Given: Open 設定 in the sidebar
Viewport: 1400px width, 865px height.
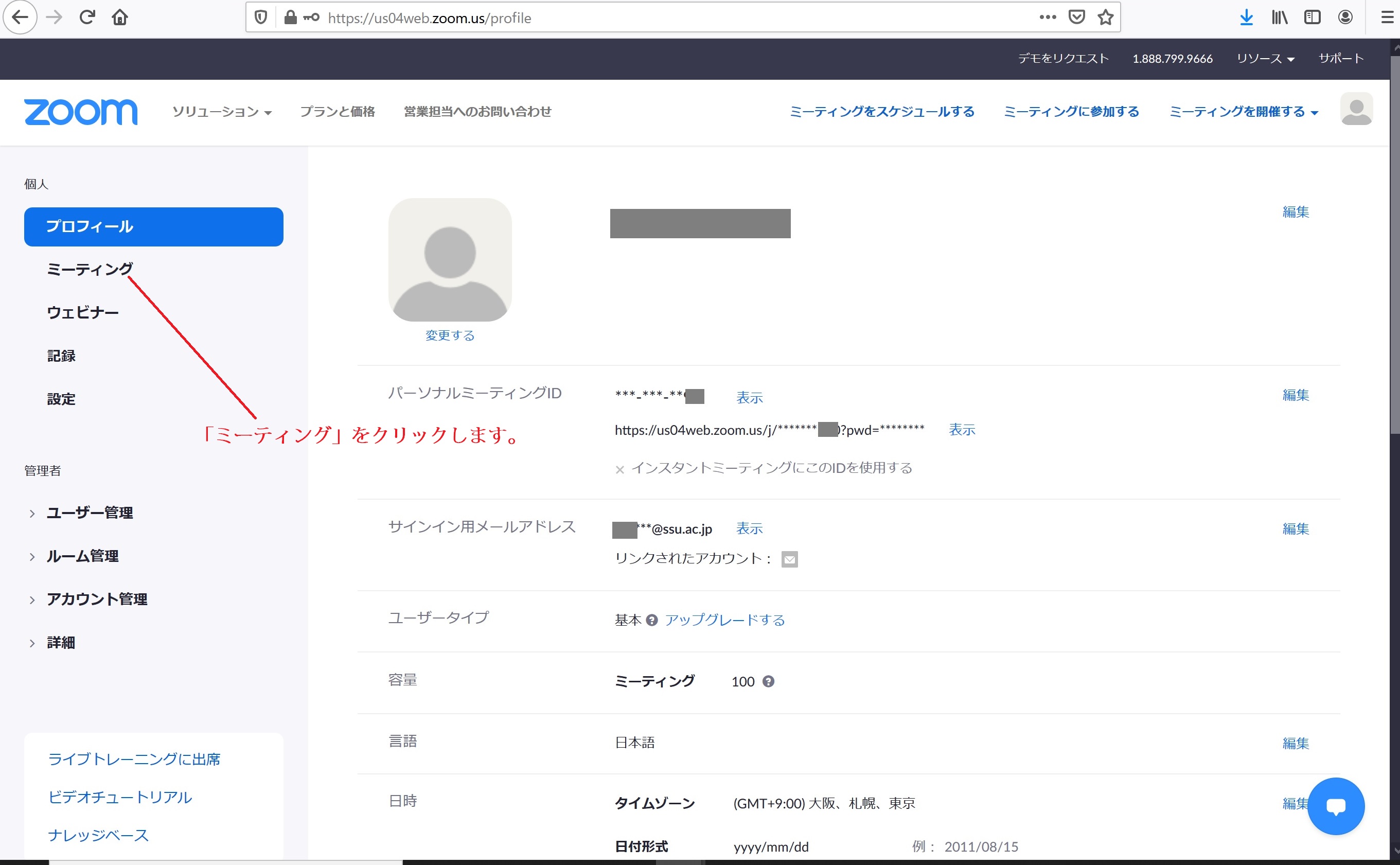Looking at the screenshot, I should [x=61, y=399].
